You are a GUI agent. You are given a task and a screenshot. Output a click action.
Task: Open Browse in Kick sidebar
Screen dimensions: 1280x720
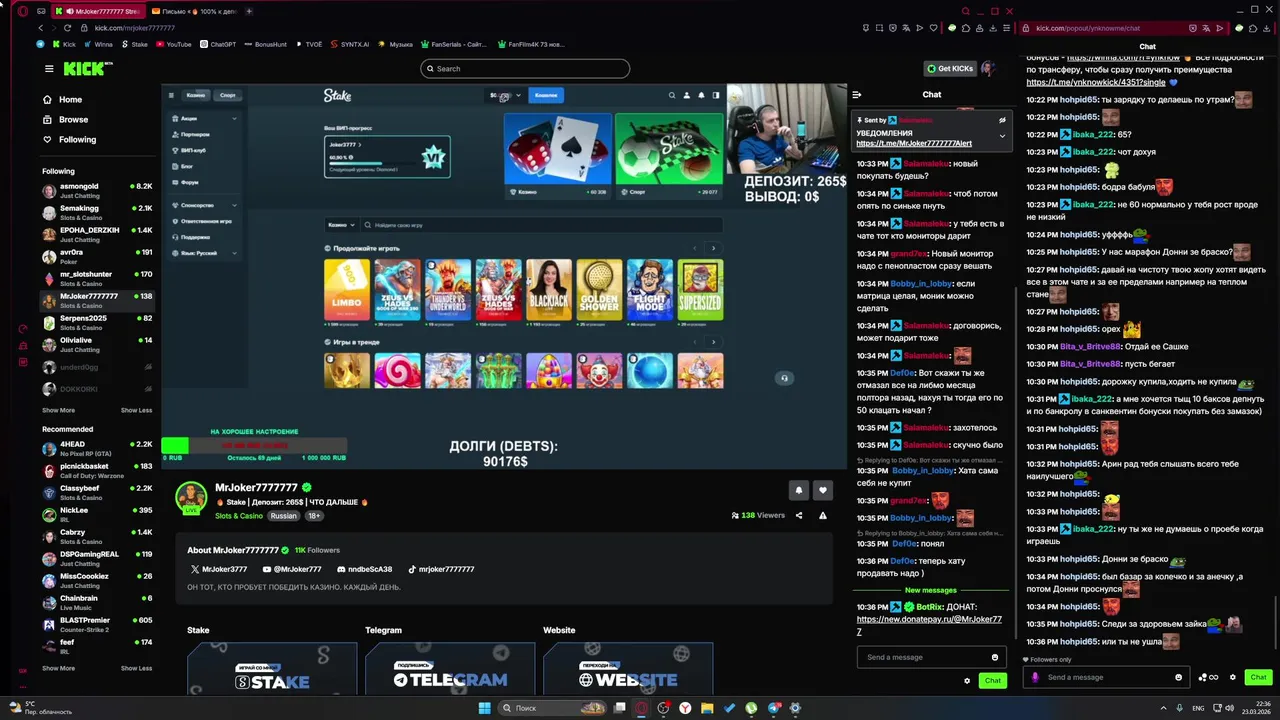coord(72,120)
